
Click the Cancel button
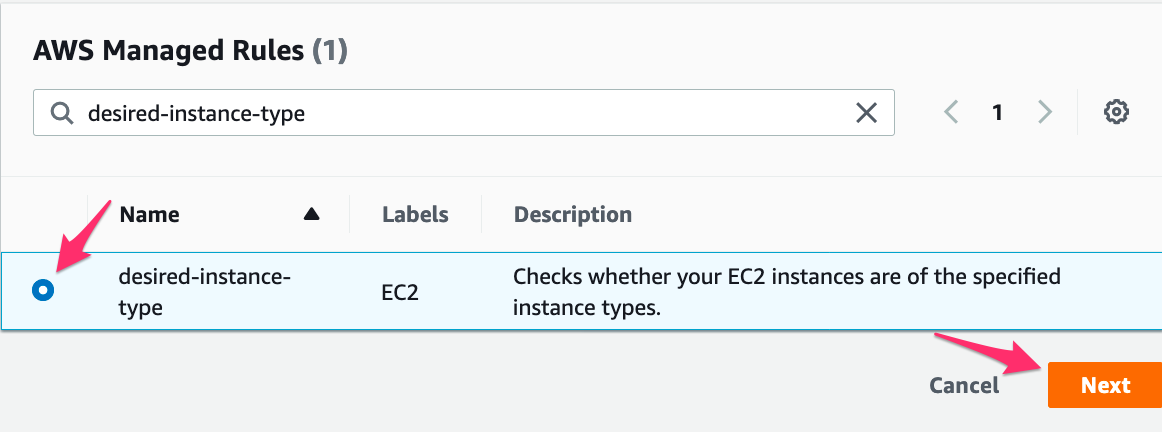coord(963,385)
